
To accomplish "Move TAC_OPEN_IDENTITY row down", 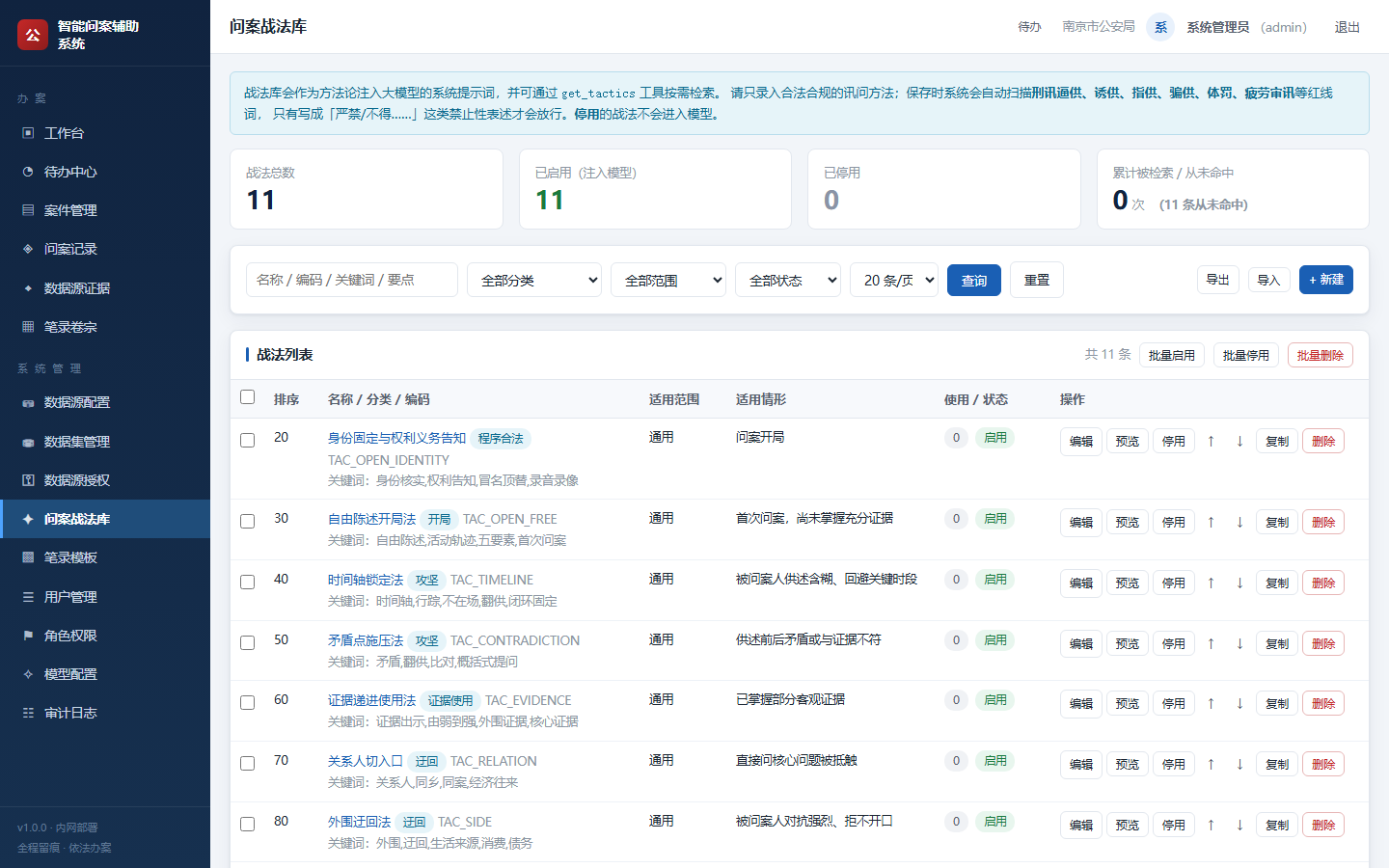I will tap(1239, 441).
